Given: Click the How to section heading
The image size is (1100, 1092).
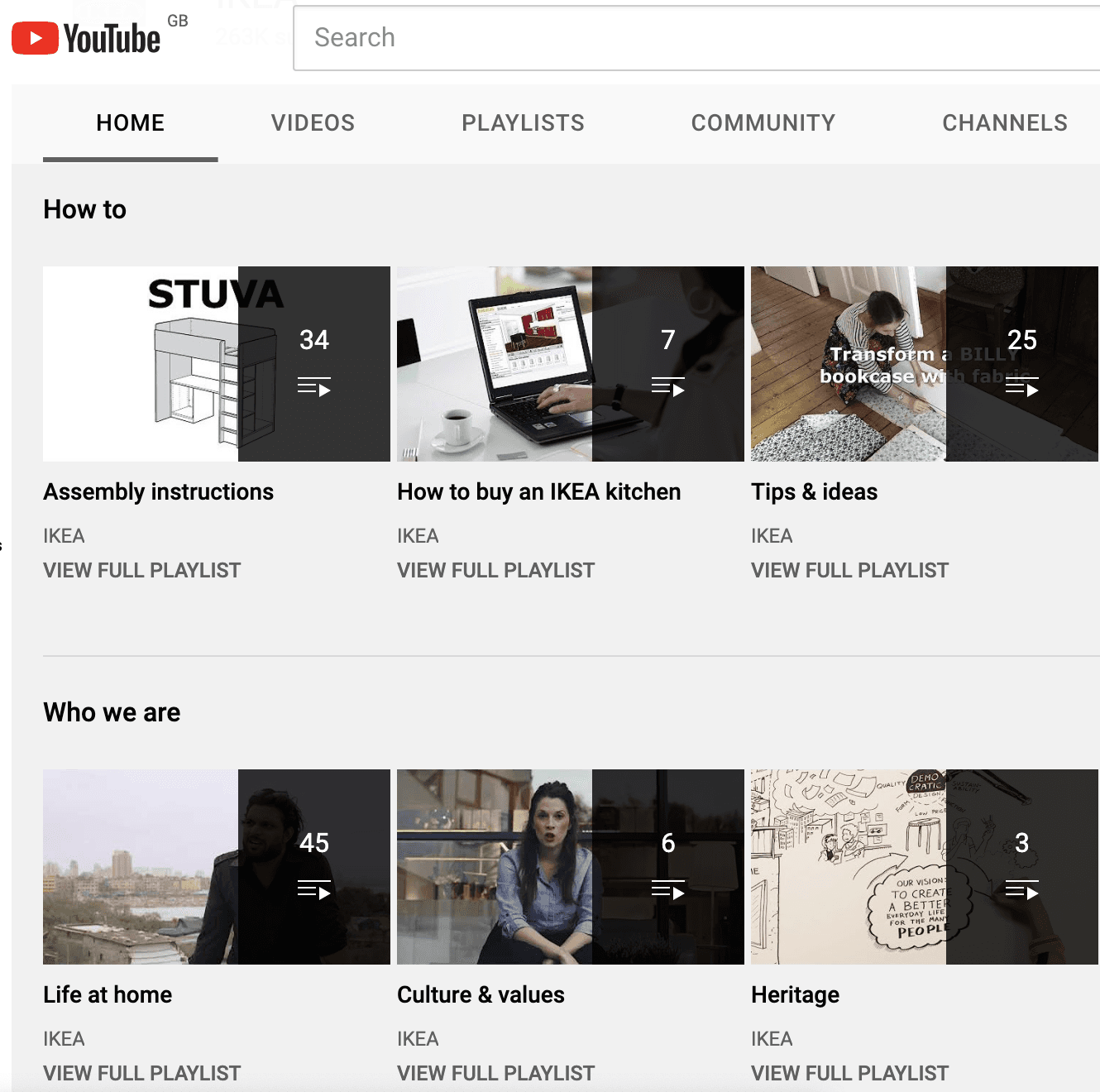Looking at the screenshot, I should pos(84,209).
